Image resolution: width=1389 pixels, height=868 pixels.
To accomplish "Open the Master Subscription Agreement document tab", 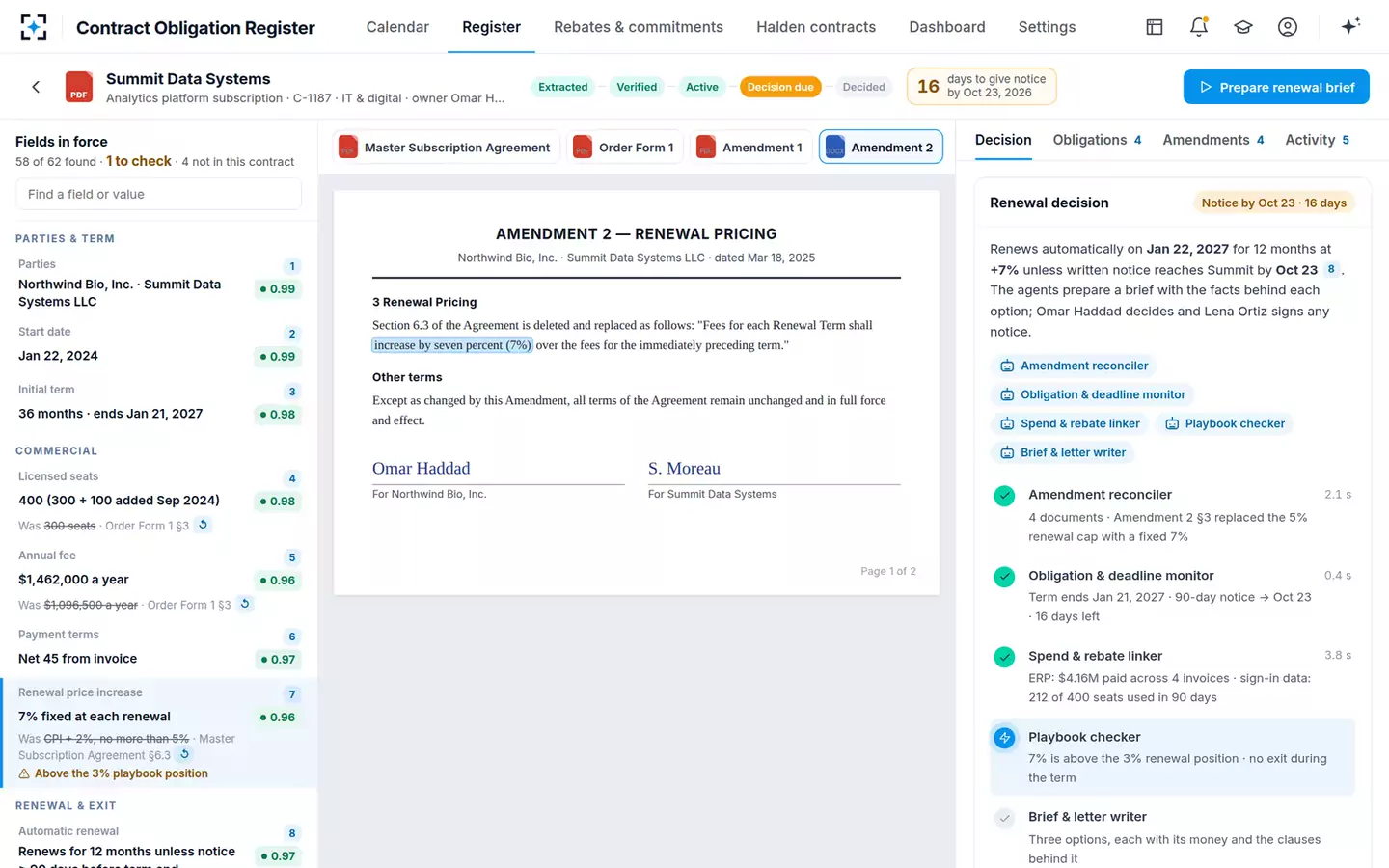I will 446,148.
